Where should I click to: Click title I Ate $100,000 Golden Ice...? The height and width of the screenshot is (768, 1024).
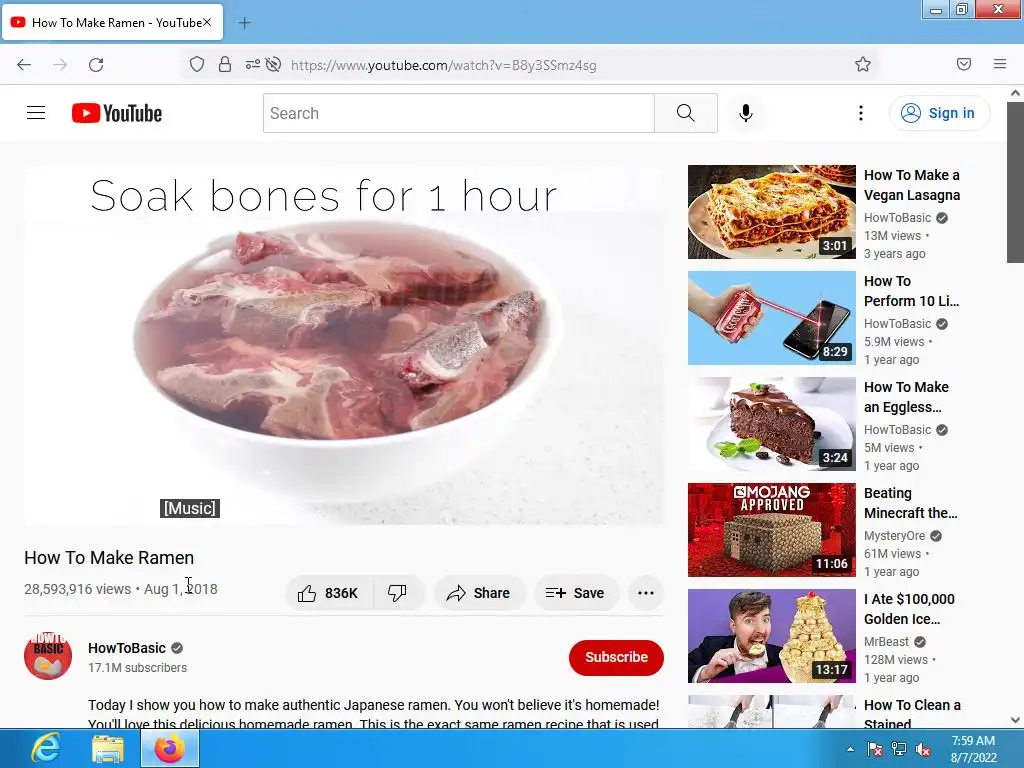[909, 609]
